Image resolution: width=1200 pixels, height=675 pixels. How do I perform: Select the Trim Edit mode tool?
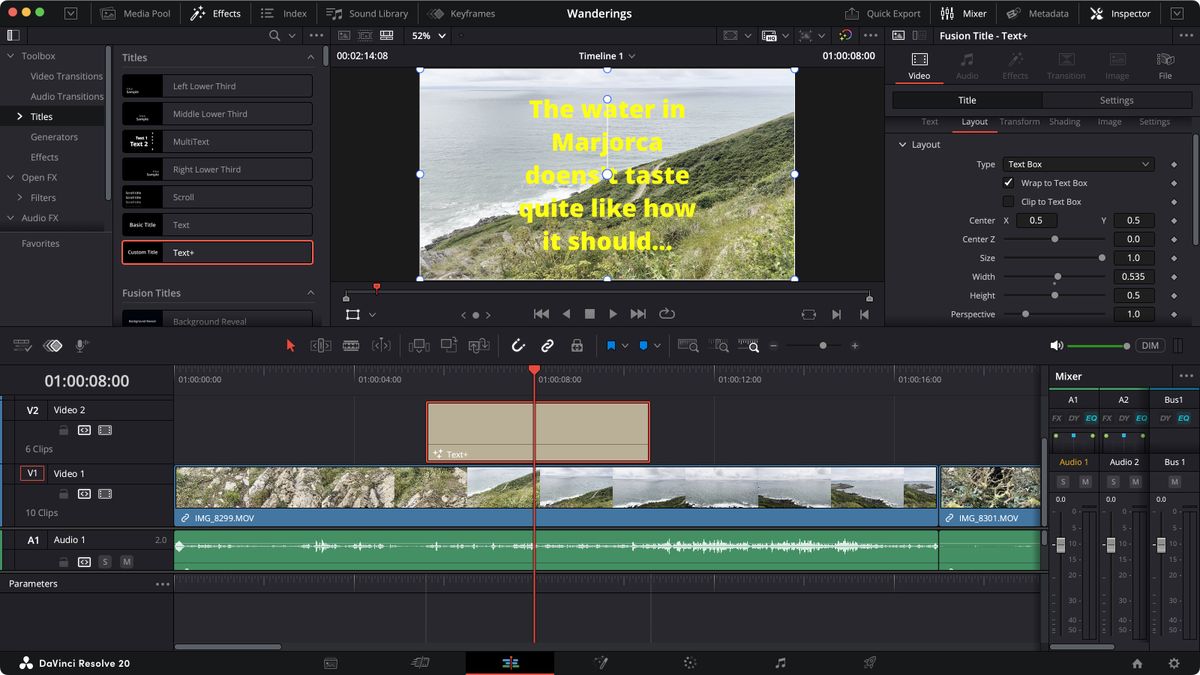click(321, 345)
